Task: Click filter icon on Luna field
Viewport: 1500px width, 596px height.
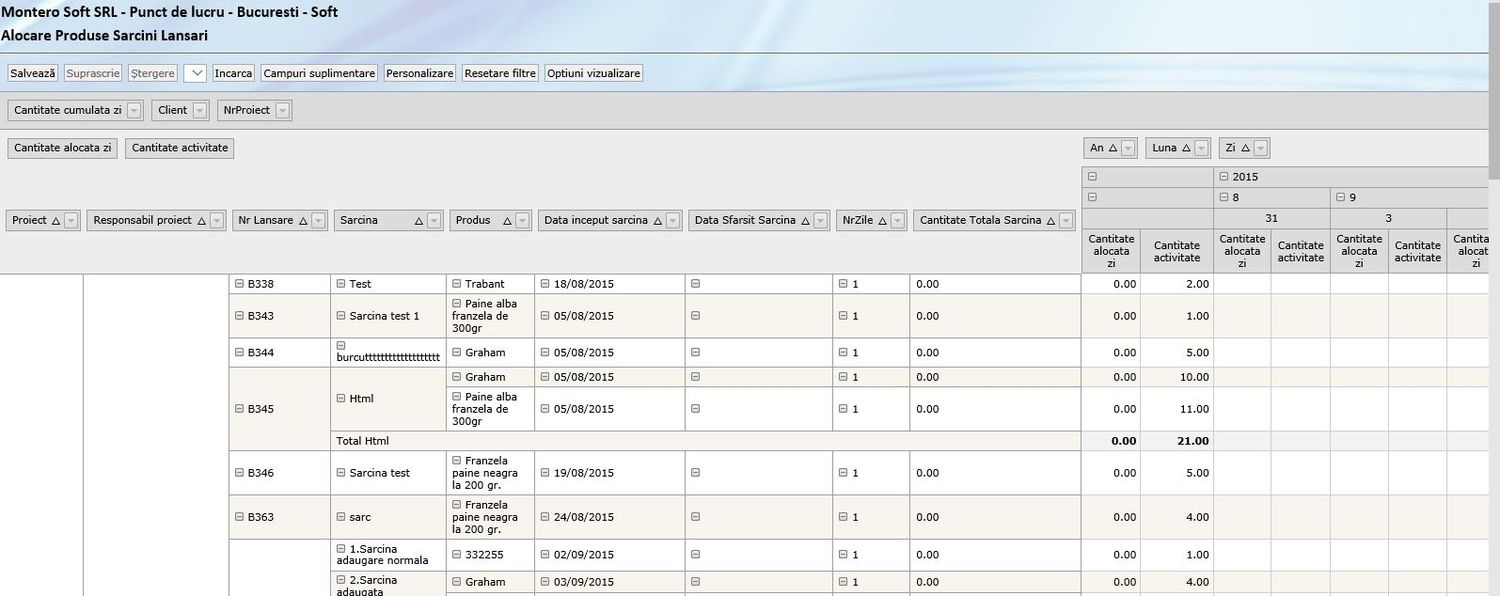Action: tap(1202, 148)
